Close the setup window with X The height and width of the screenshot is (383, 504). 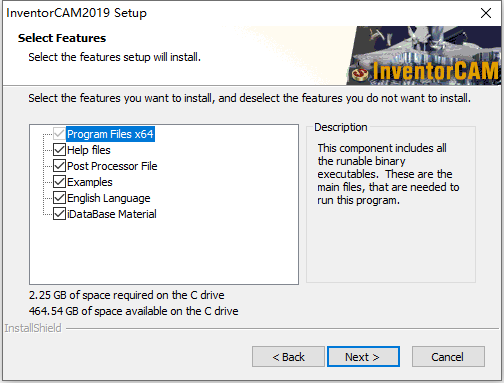point(486,13)
